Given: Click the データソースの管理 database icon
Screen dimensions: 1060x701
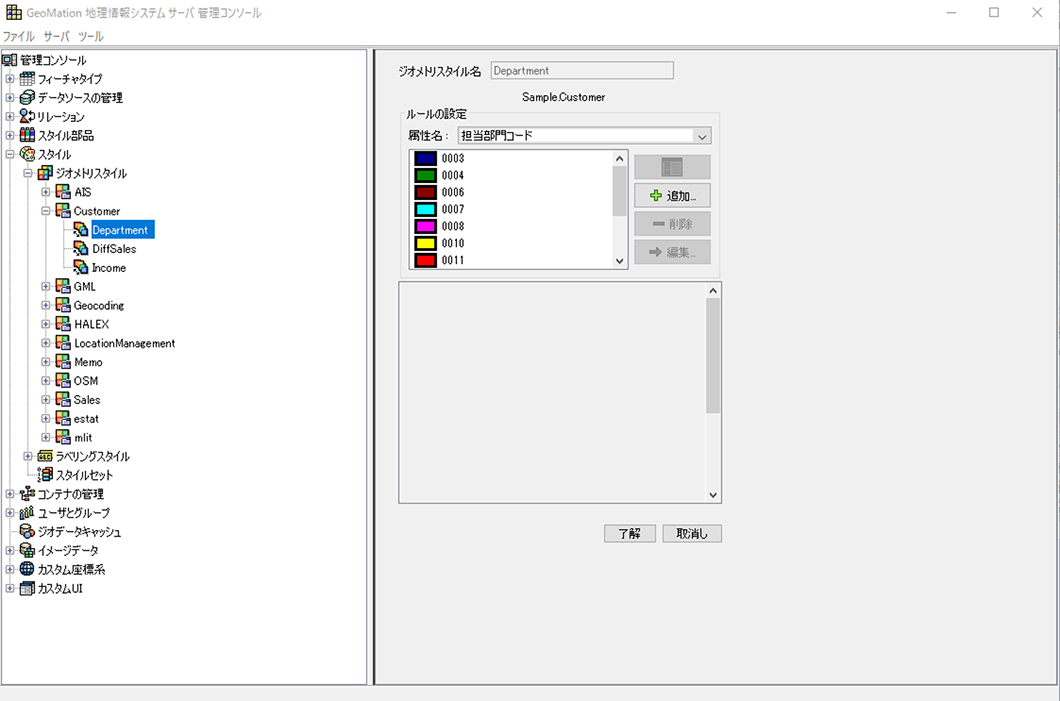Looking at the screenshot, I should pos(27,98).
